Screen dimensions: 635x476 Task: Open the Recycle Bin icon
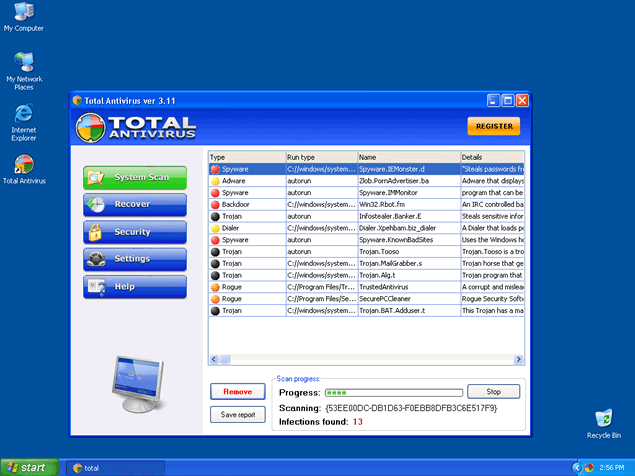point(603,419)
